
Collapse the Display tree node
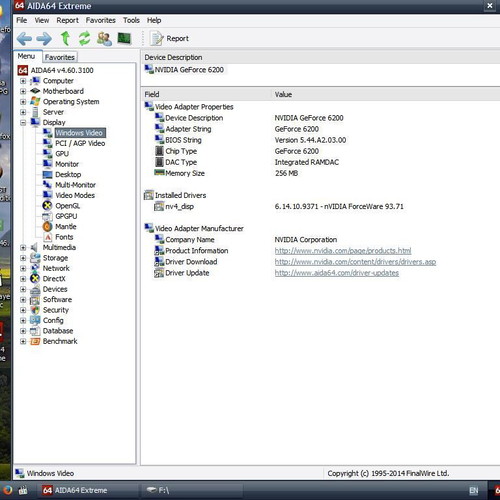pos(23,122)
